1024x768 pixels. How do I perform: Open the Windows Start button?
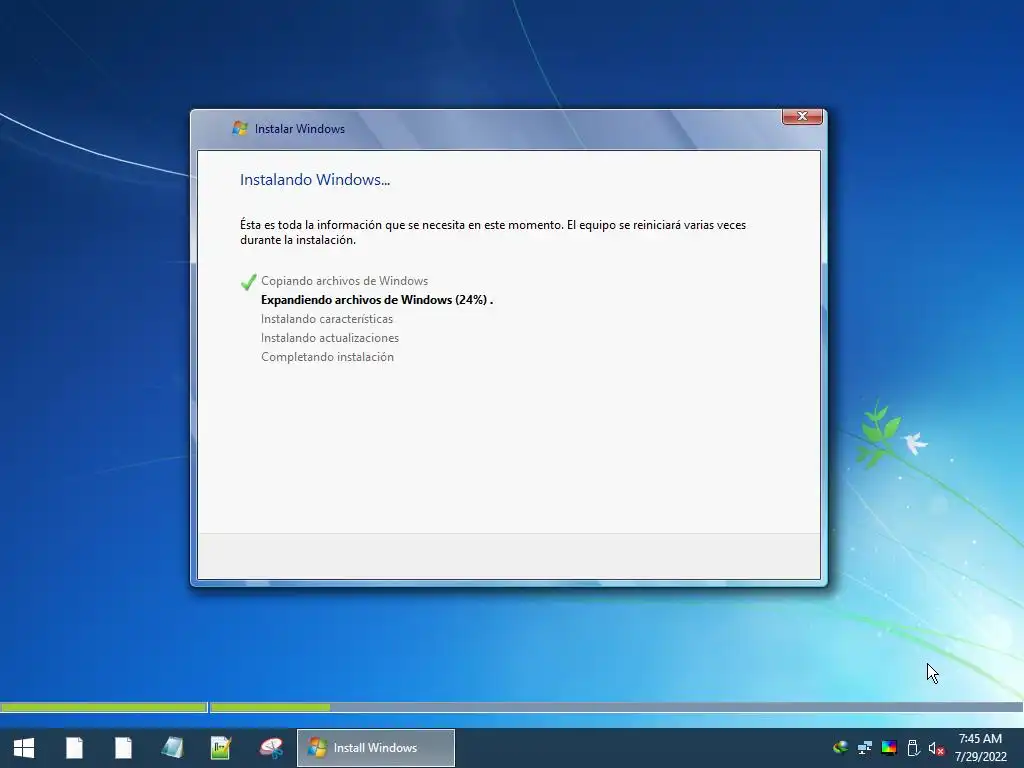(x=24, y=748)
